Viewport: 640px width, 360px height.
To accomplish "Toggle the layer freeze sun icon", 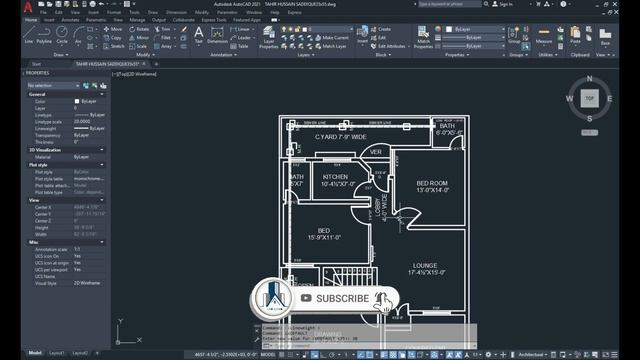I will (x=291, y=29).
